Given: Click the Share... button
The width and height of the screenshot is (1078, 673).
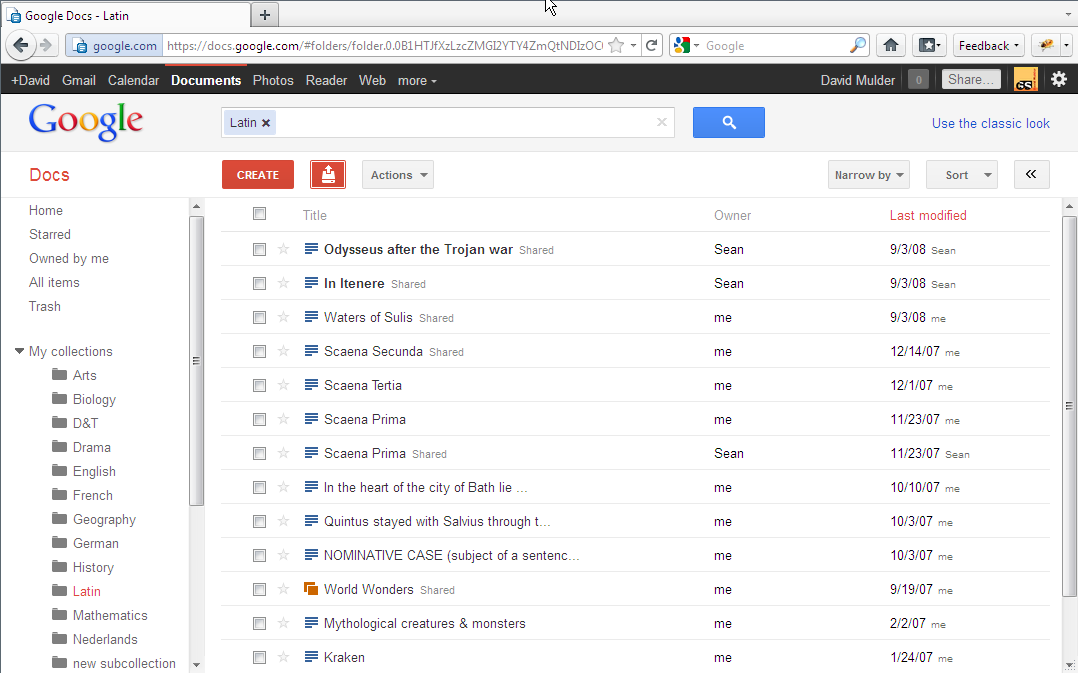Looking at the screenshot, I should [x=971, y=80].
